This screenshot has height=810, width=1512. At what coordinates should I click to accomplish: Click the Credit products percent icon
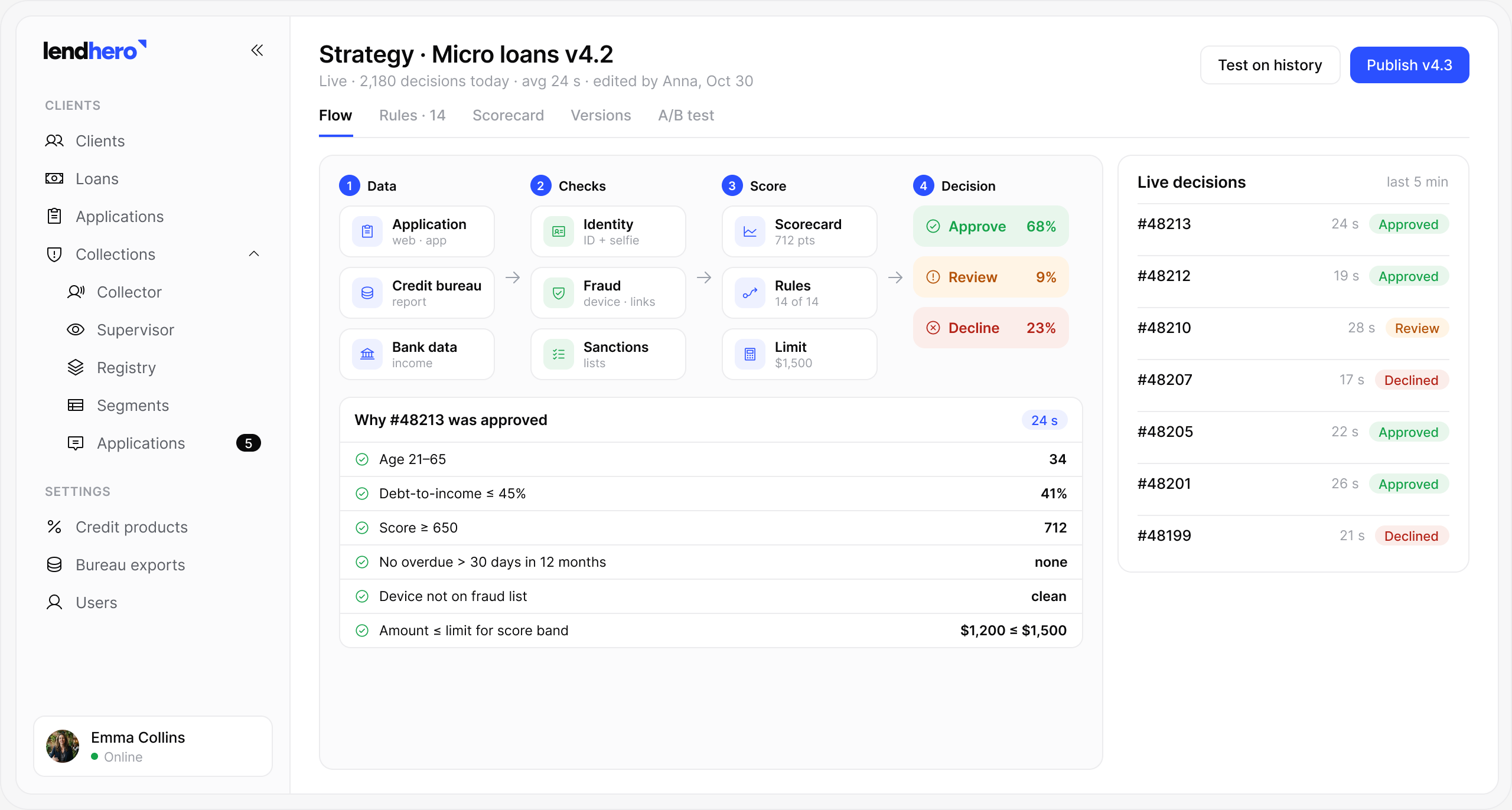tap(54, 527)
